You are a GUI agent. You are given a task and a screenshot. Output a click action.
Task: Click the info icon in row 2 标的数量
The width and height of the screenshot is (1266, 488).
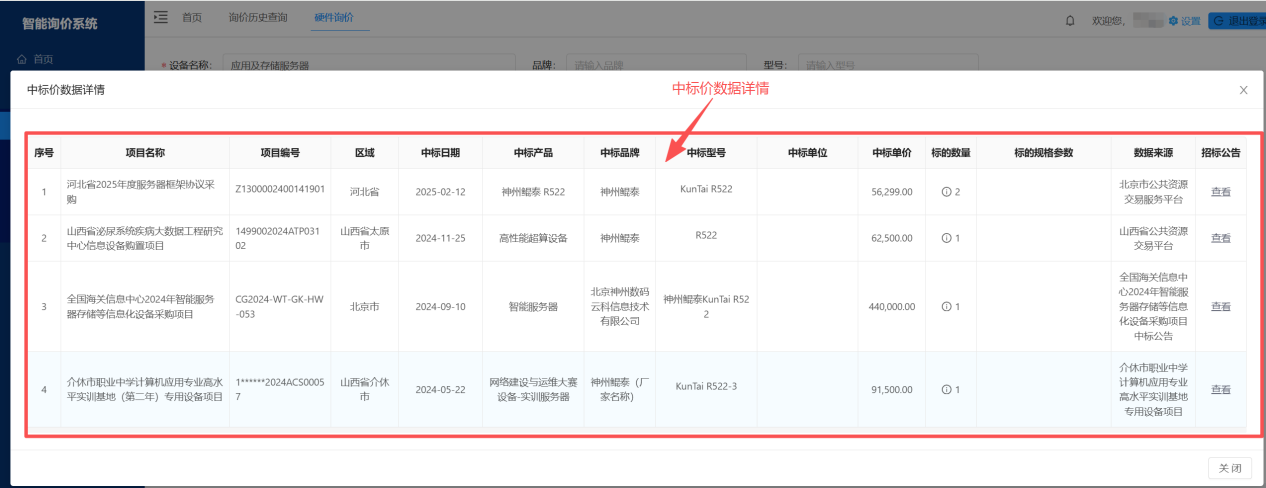945,238
